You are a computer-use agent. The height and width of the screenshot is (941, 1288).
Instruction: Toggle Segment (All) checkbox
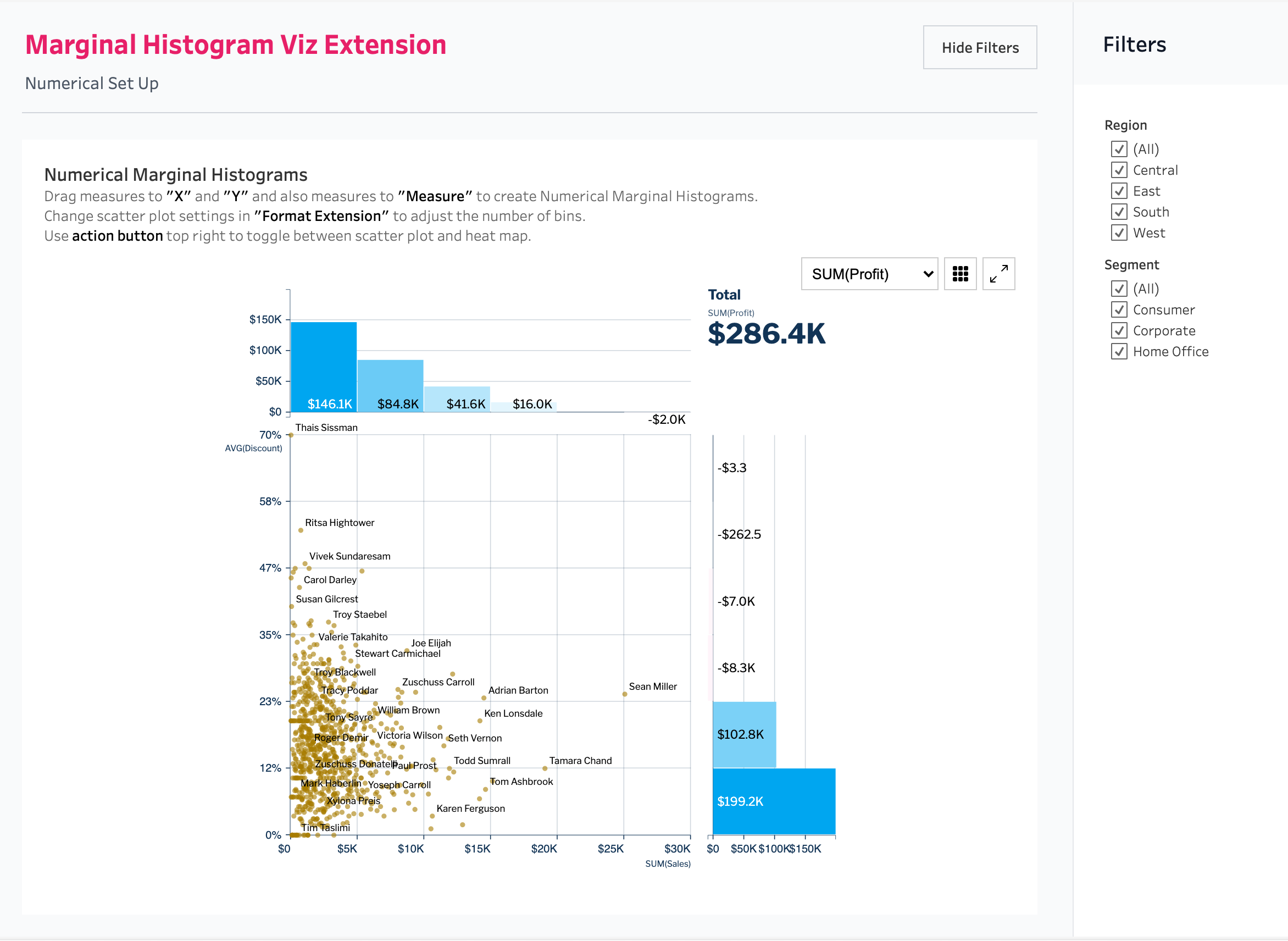point(1118,289)
